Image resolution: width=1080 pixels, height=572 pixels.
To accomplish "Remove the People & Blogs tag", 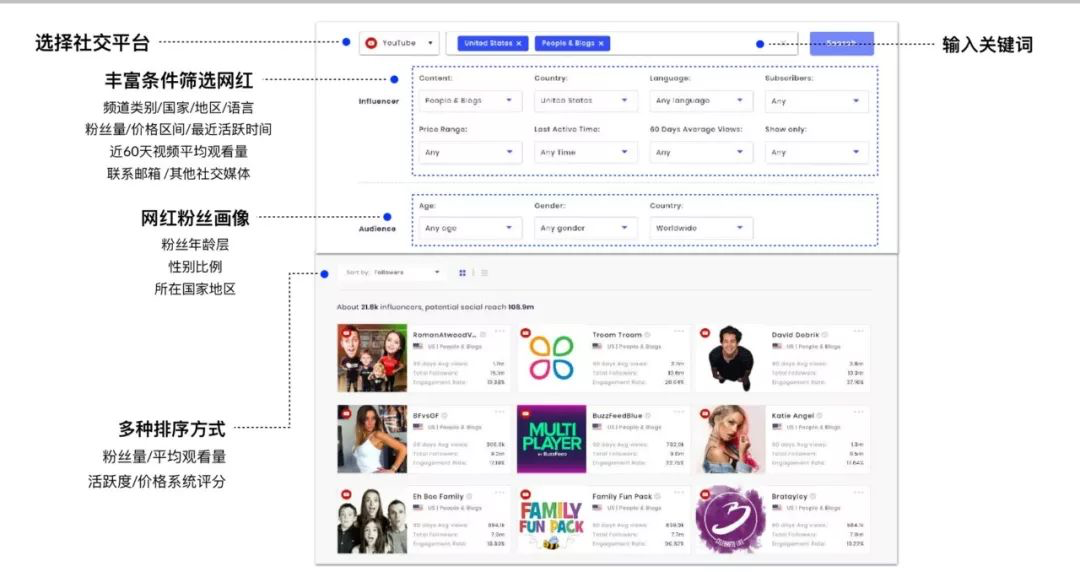I will click(x=602, y=44).
